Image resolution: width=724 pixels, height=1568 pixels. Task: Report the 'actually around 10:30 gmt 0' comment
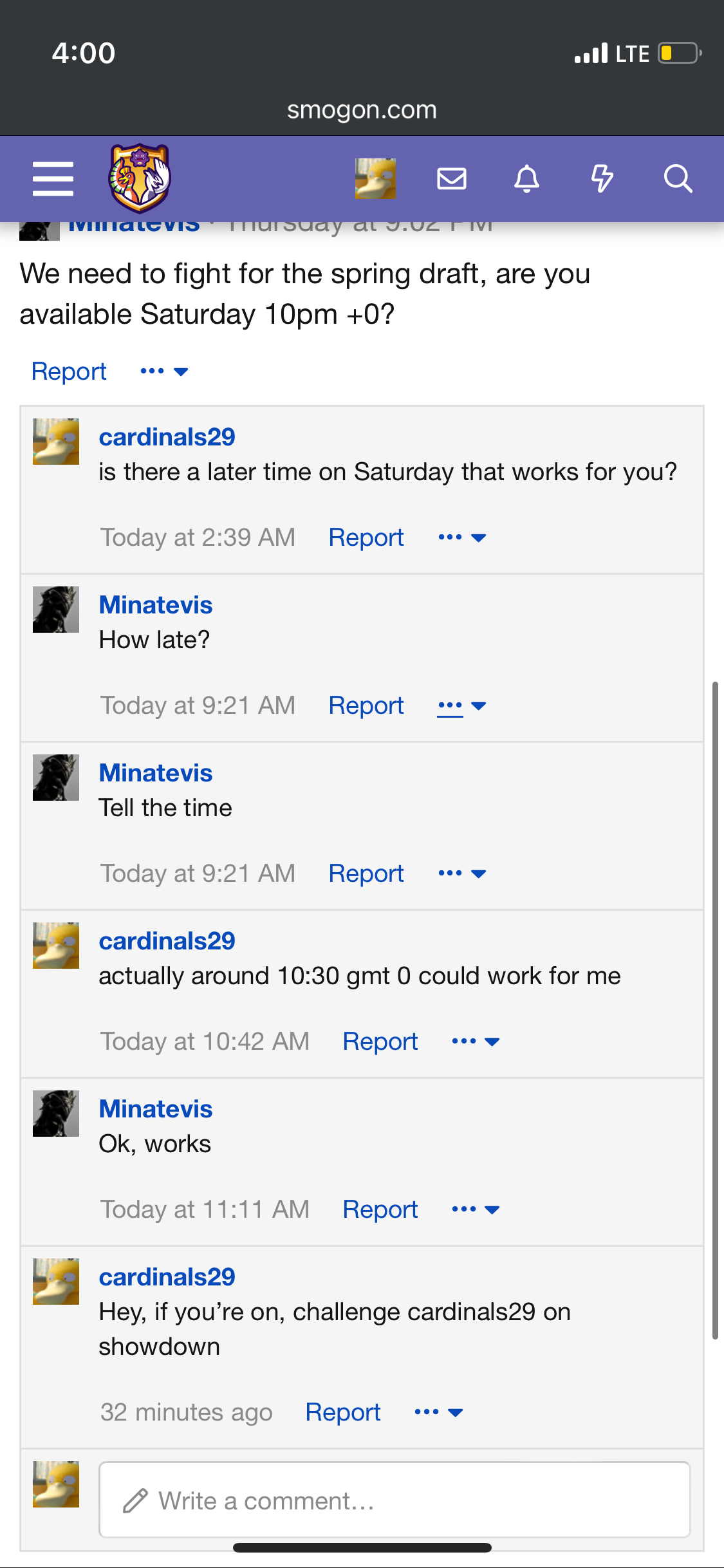click(x=380, y=1041)
